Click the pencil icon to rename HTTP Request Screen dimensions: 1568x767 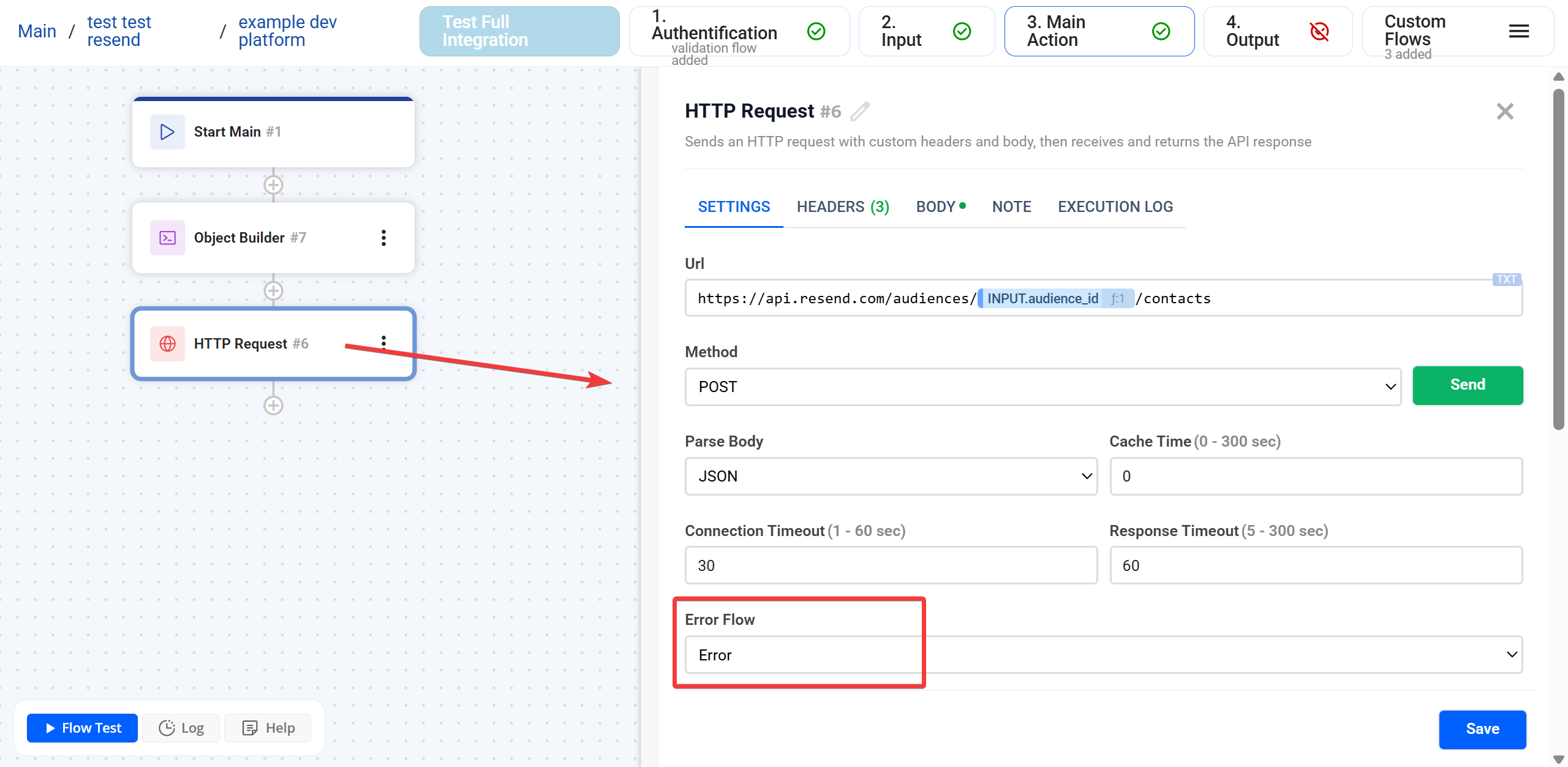click(x=861, y=111)
